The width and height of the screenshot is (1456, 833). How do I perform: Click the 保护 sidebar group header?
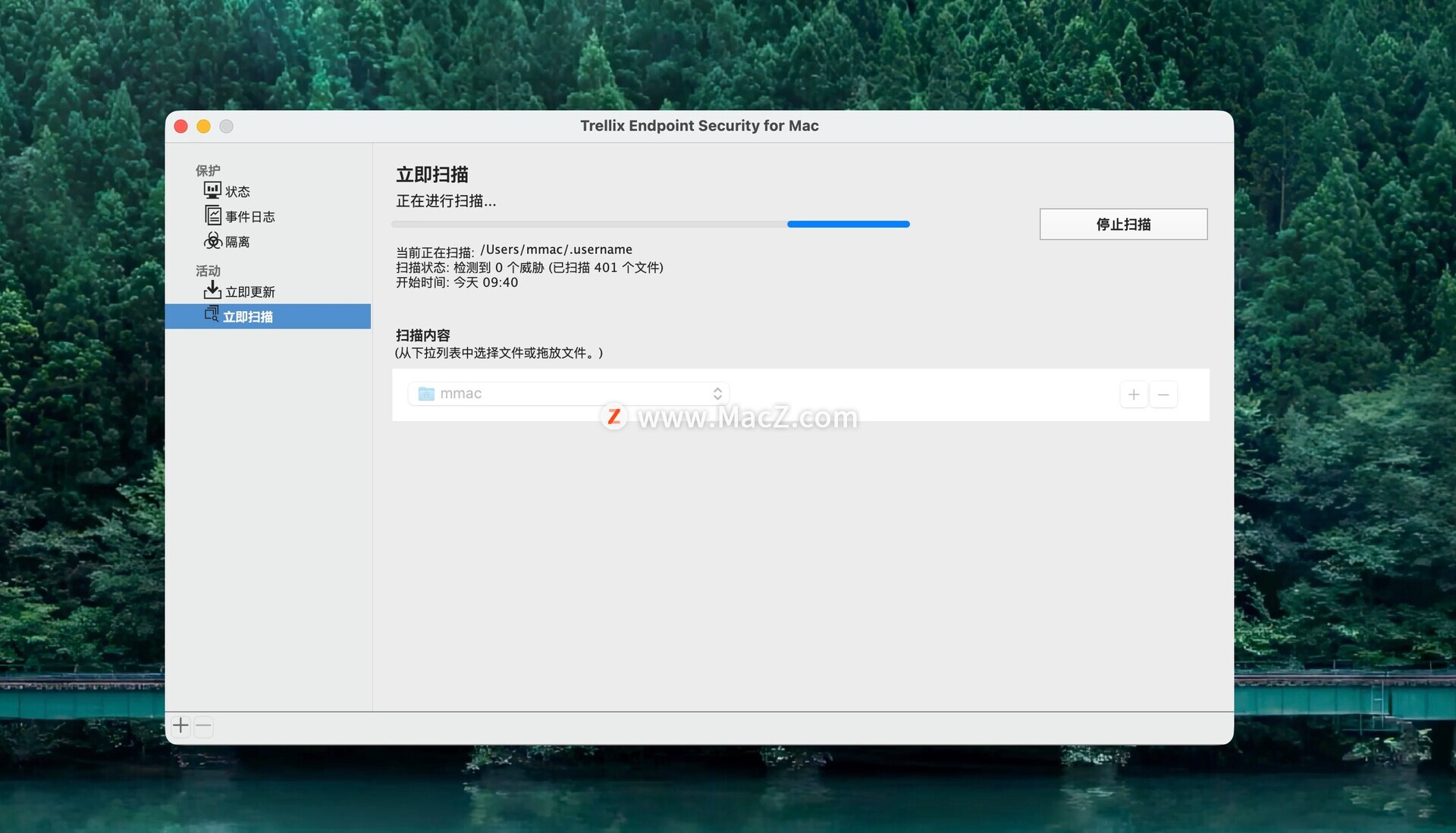point(208,171)
